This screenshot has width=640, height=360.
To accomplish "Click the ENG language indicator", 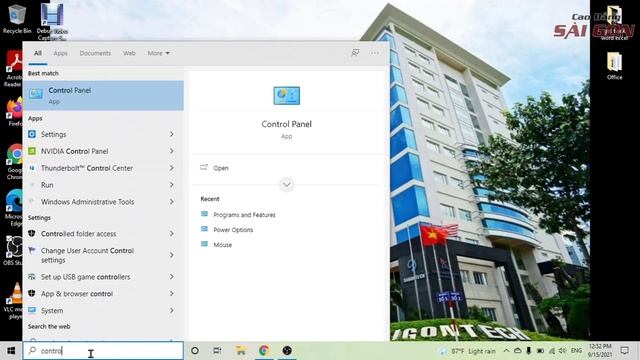I will (576, 351).
